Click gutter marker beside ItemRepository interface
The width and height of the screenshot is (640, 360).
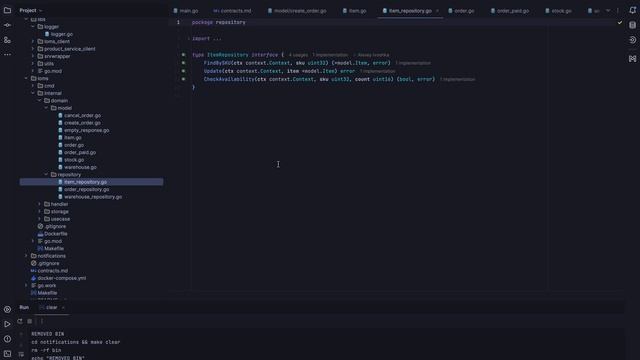(183, 55)
